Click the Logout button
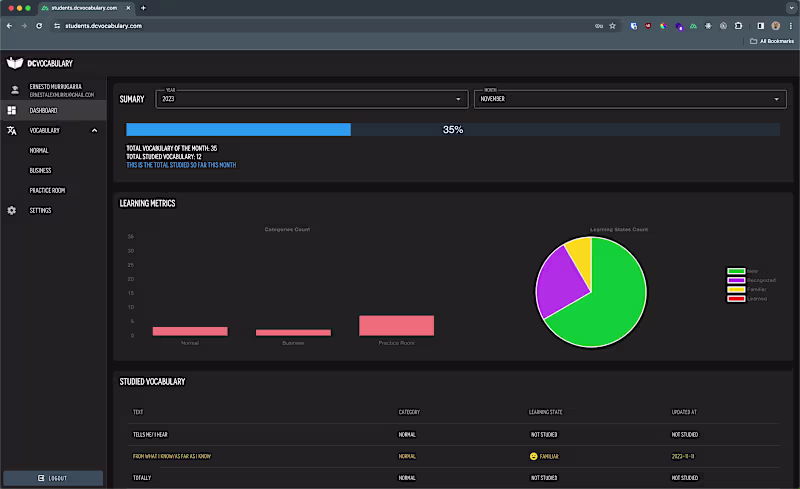This screenshot has width=800, height=489. click(x=53, y=478)
